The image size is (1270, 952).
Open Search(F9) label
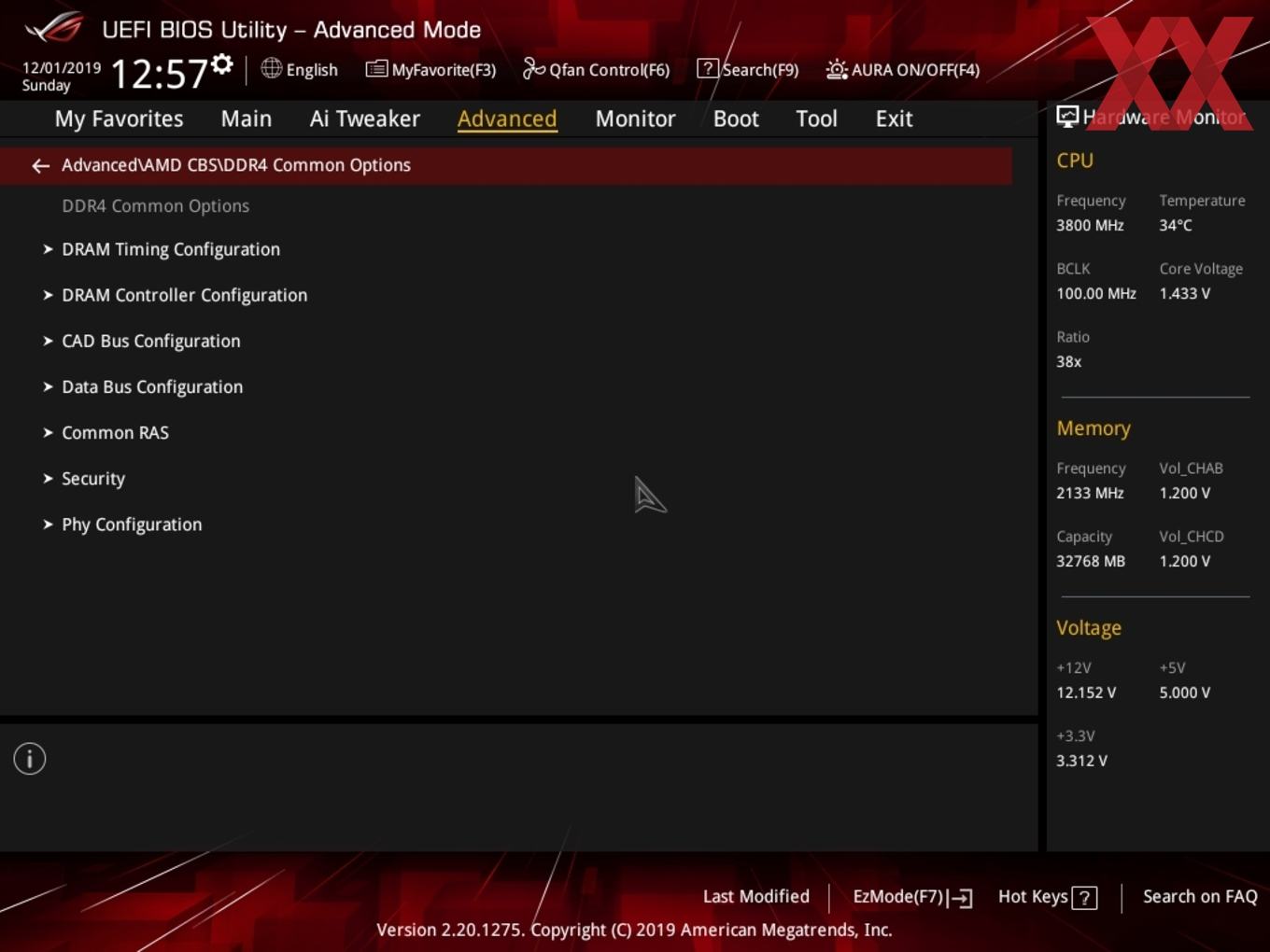760,70
